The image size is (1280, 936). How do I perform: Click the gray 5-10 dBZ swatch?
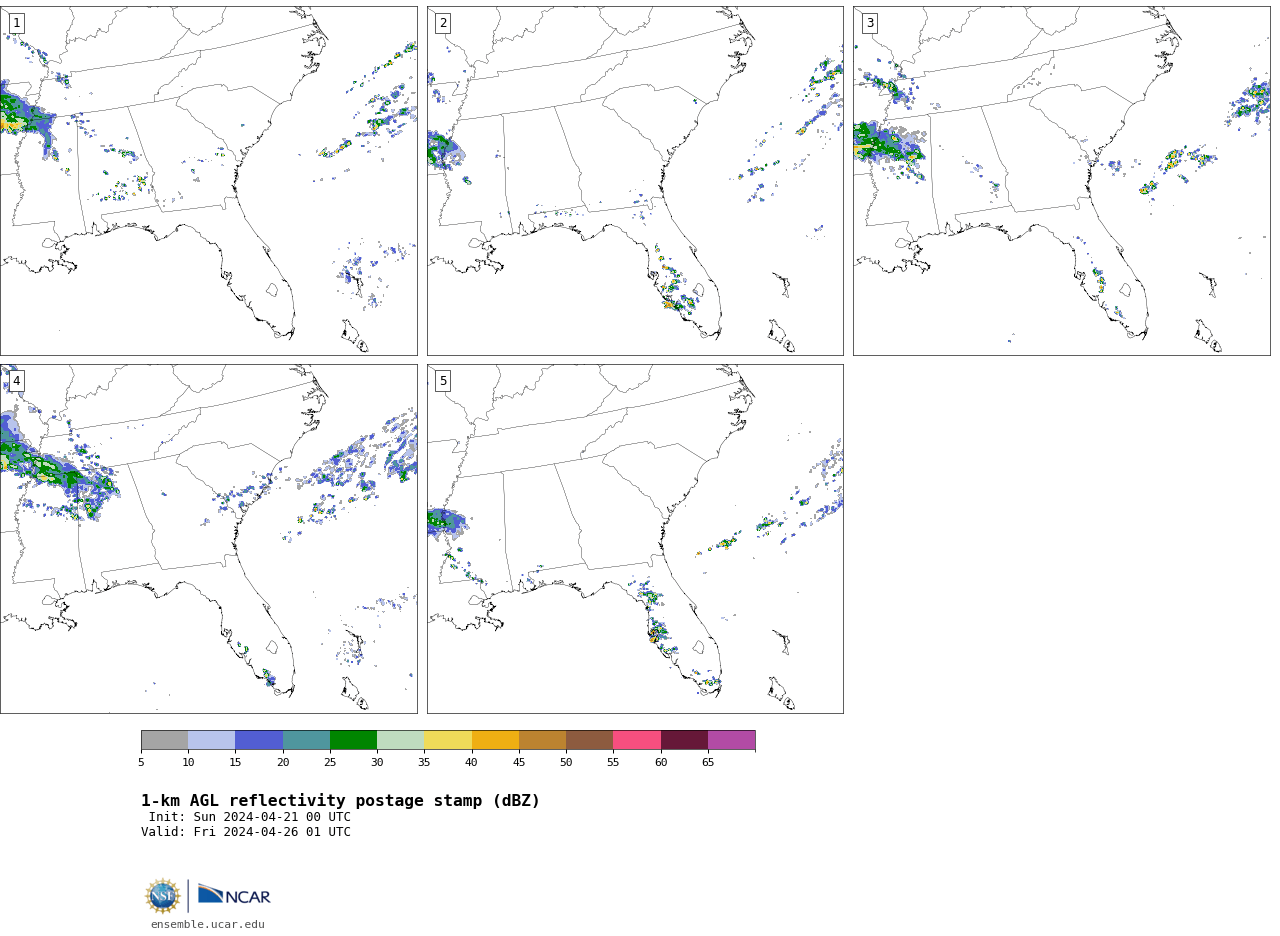165,740
